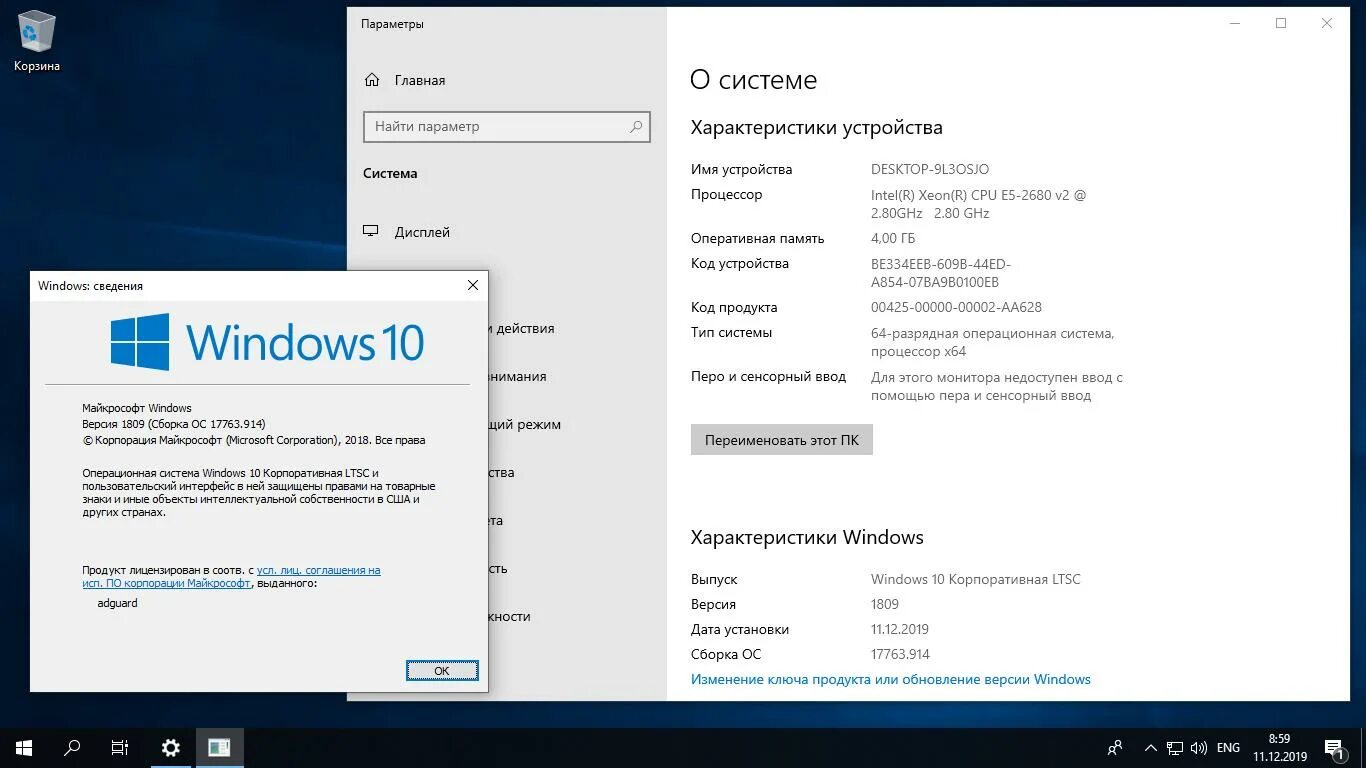Focus the Найти параметр search box
This screenshot has height=768, width=1366.
(507, 127)
